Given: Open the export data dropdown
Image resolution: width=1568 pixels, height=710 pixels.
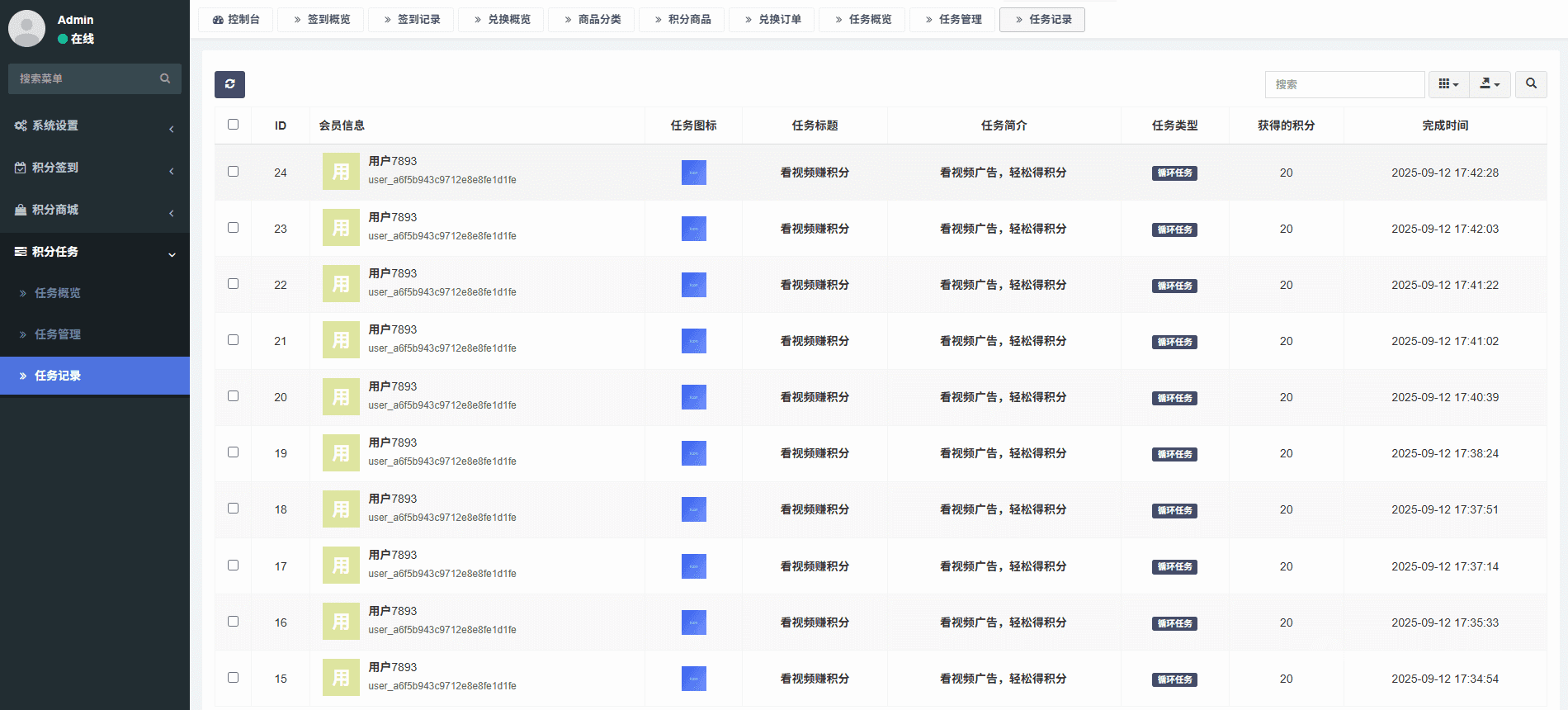Looking at the screenshot, I should [1490, 84].
